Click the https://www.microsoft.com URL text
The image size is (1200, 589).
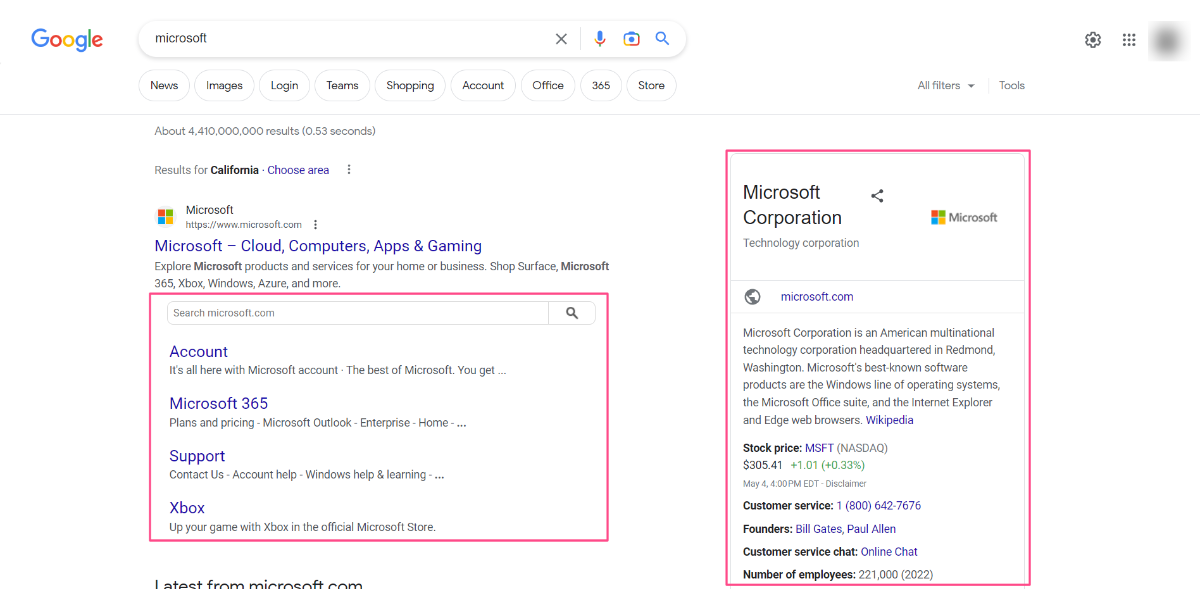(x=244, y=225)
